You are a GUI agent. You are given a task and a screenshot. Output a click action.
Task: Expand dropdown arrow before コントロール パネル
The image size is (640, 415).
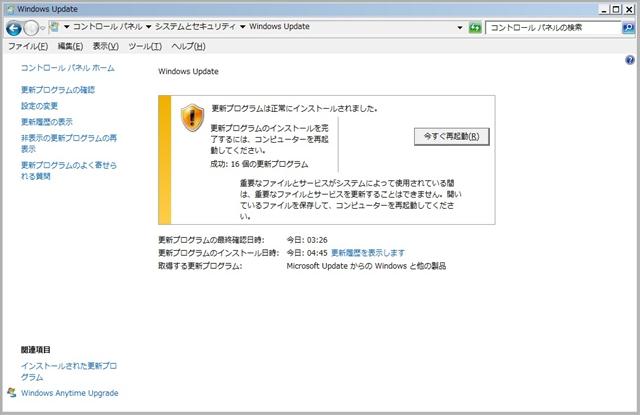(x=67, y=27)
